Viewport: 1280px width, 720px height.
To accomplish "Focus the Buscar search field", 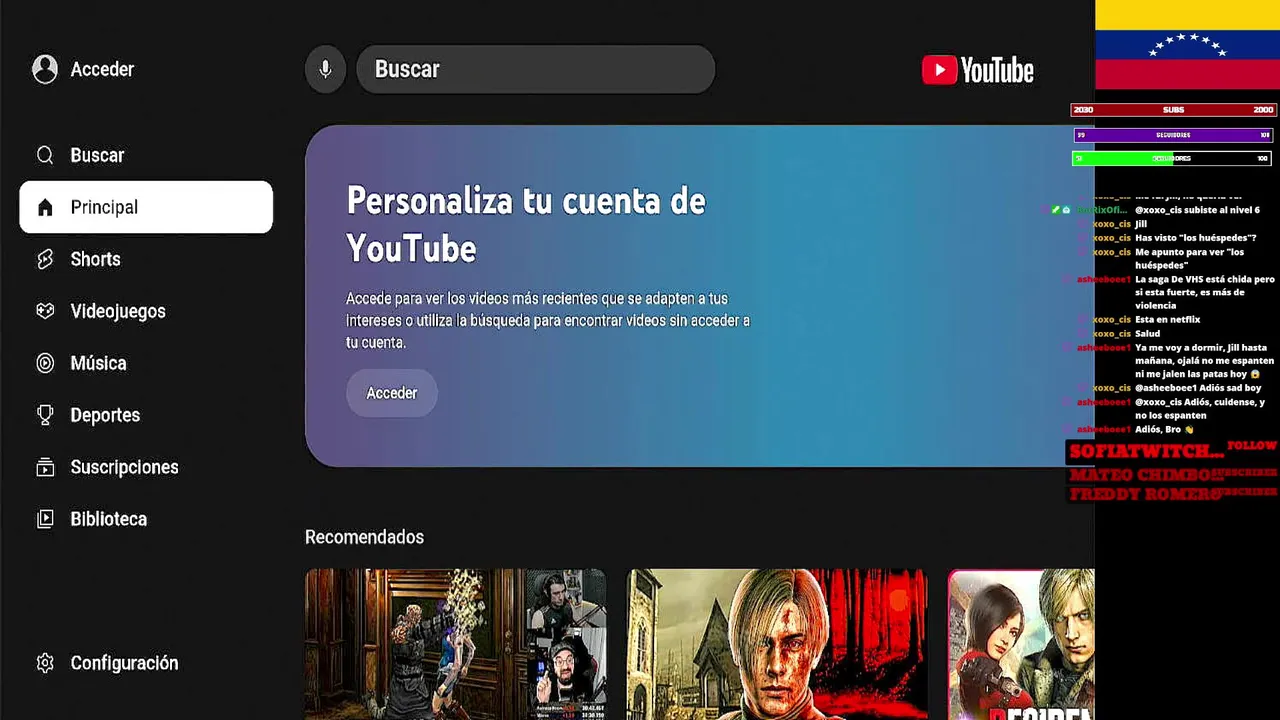I will [x=536, y=69].
